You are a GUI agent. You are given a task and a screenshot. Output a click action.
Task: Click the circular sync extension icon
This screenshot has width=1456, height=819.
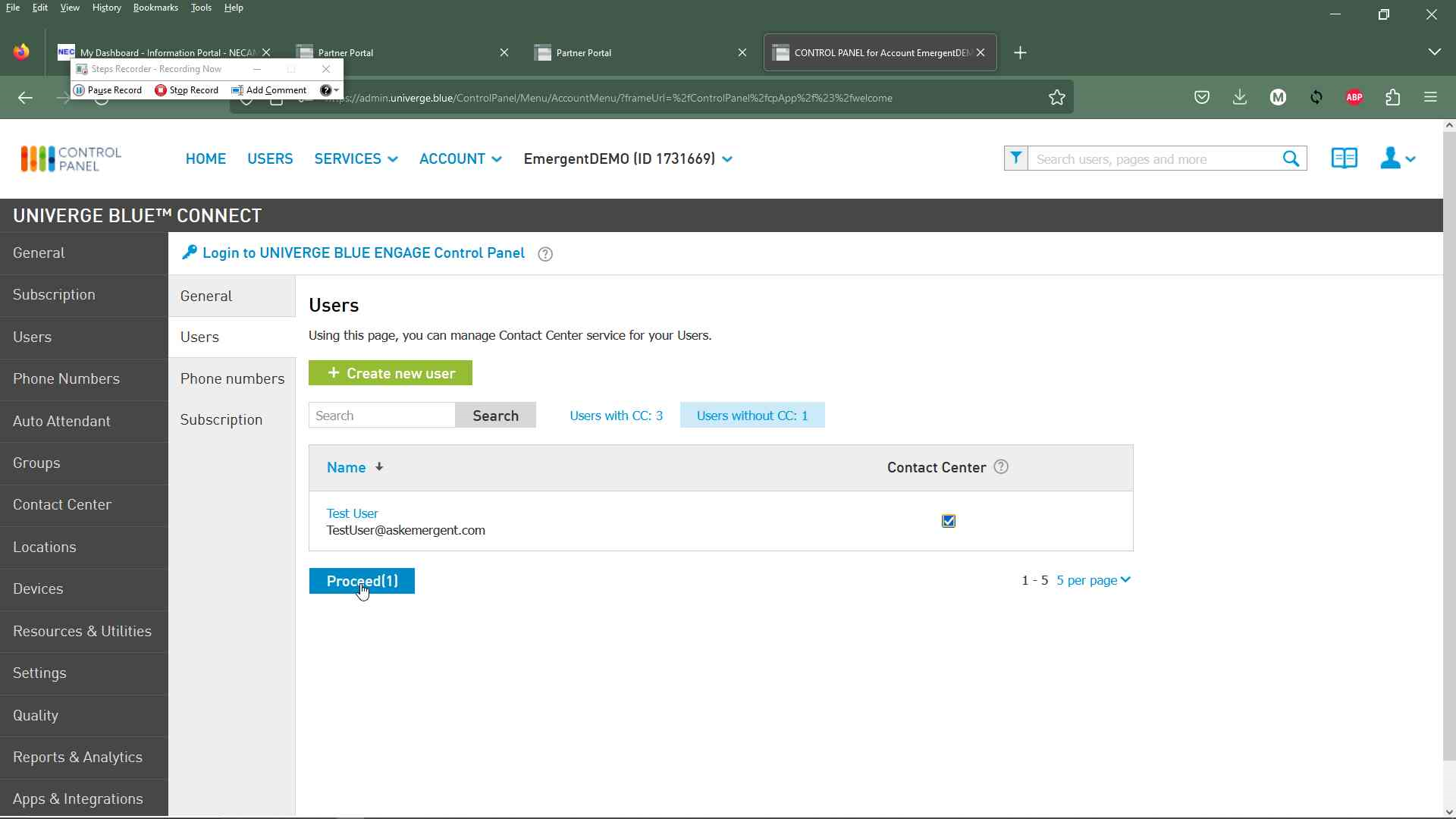point(1316,98)
